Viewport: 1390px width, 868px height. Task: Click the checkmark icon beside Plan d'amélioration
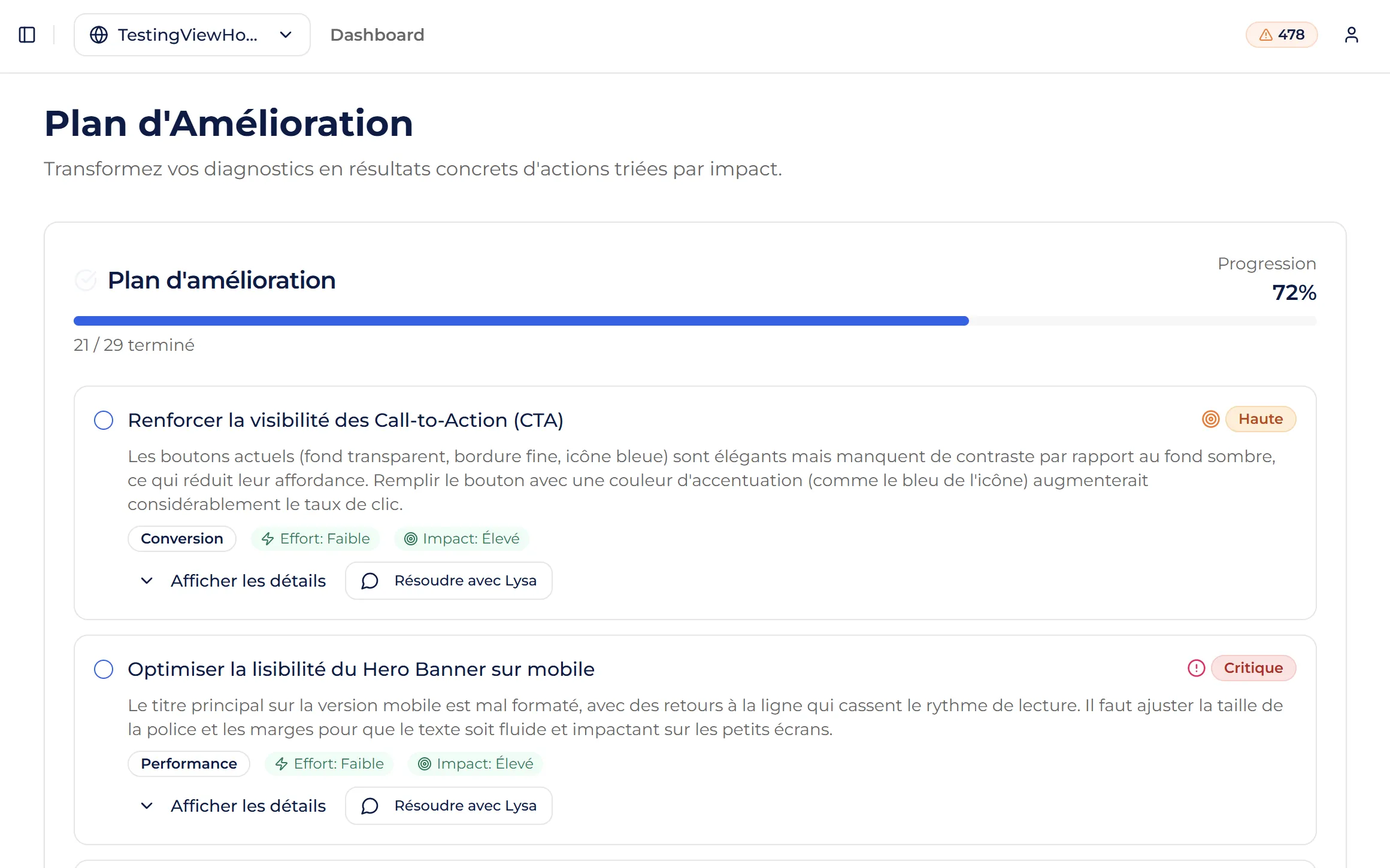click(x=86, y=280)
